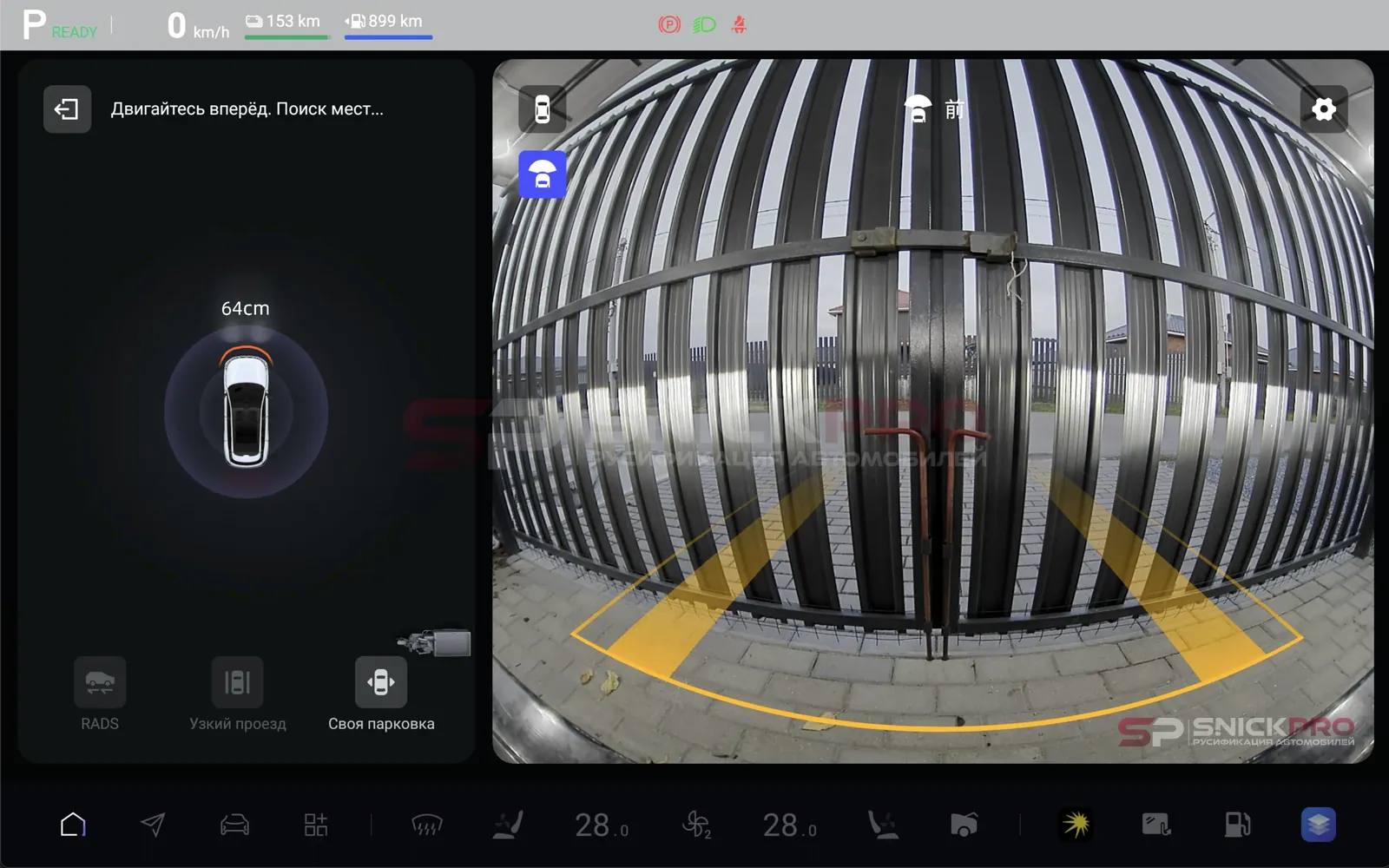Tap the car top-view sensor diagram
The width and height of the screenshot is (1389, 868).
click(x=246, y=411)
